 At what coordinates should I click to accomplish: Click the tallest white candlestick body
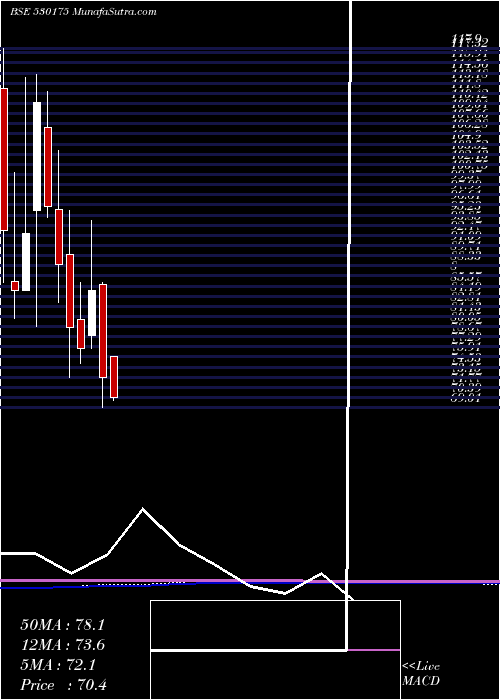(37, 156)
